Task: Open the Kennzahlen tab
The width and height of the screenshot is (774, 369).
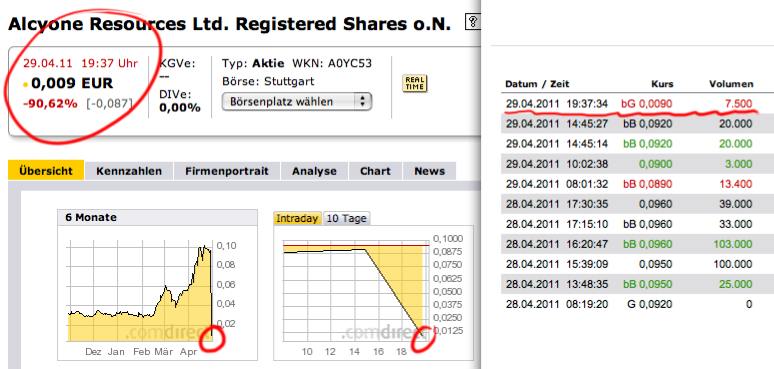Action: (129, 171)
